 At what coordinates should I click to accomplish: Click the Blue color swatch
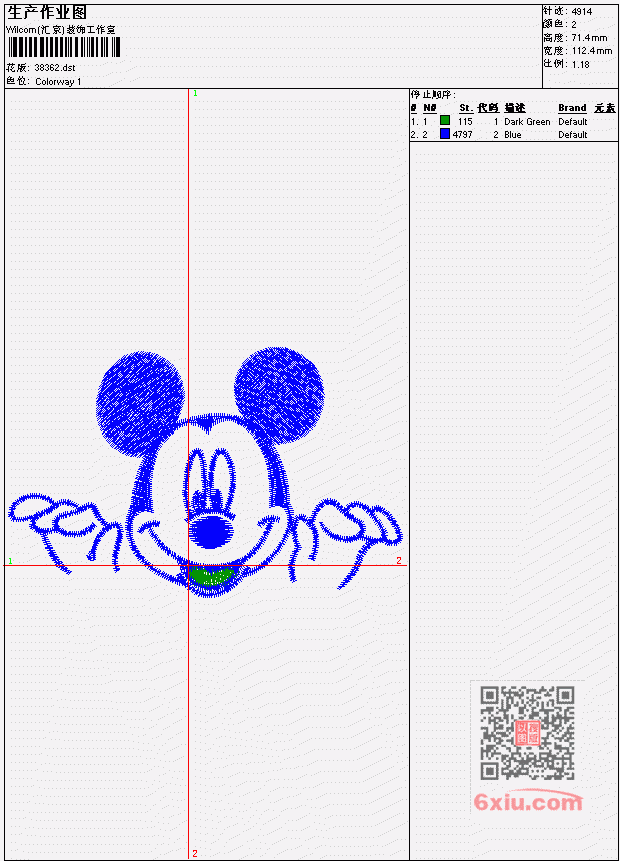(445, 133)
